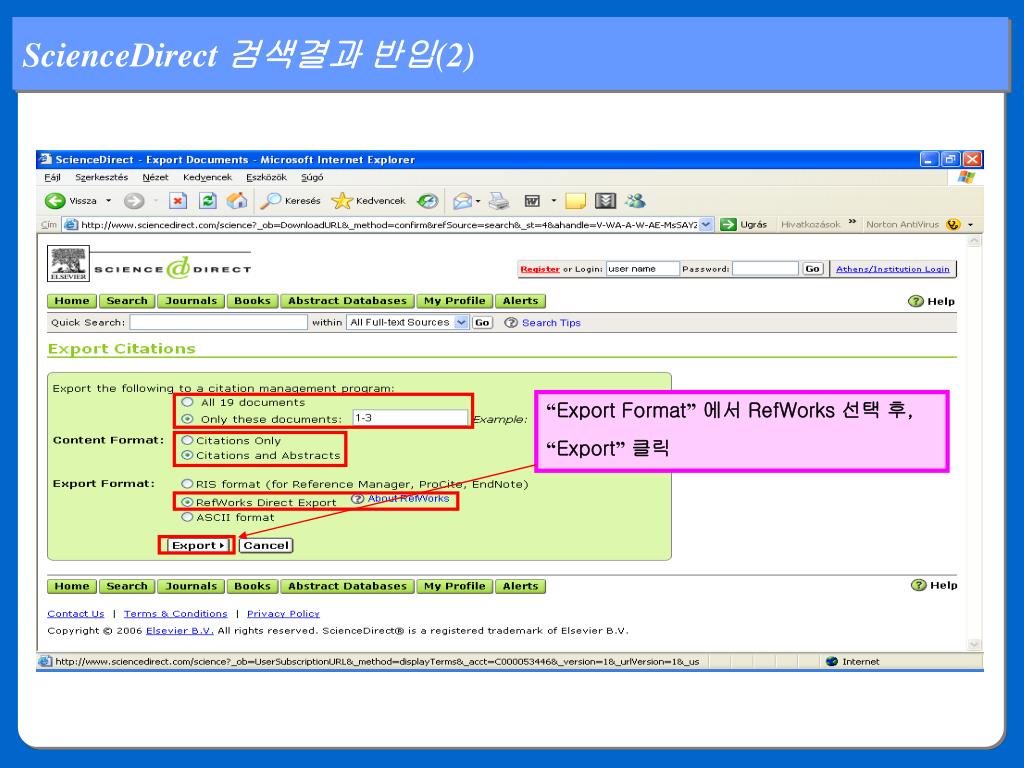
Task: Click the Back (Vissza) arrow icon
Action: click(x=55, y=200)
